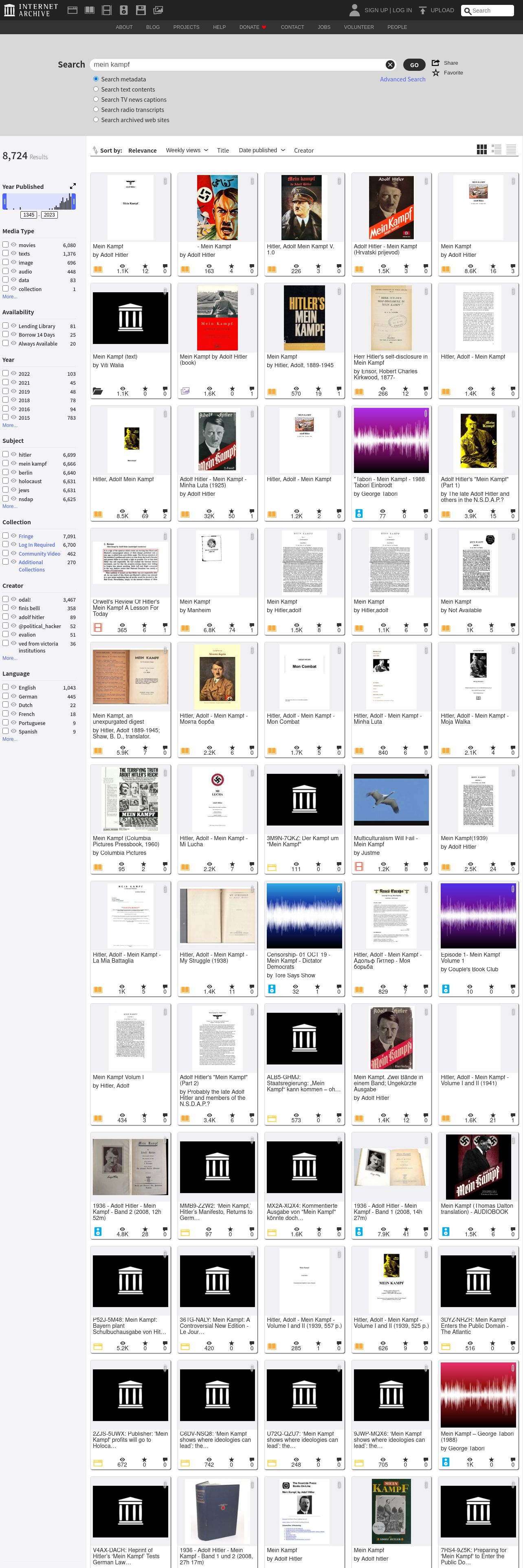This screenshot has width=523, height=1568.
Task: Click the red heart next to DONATE
Action: pos(264,27)
